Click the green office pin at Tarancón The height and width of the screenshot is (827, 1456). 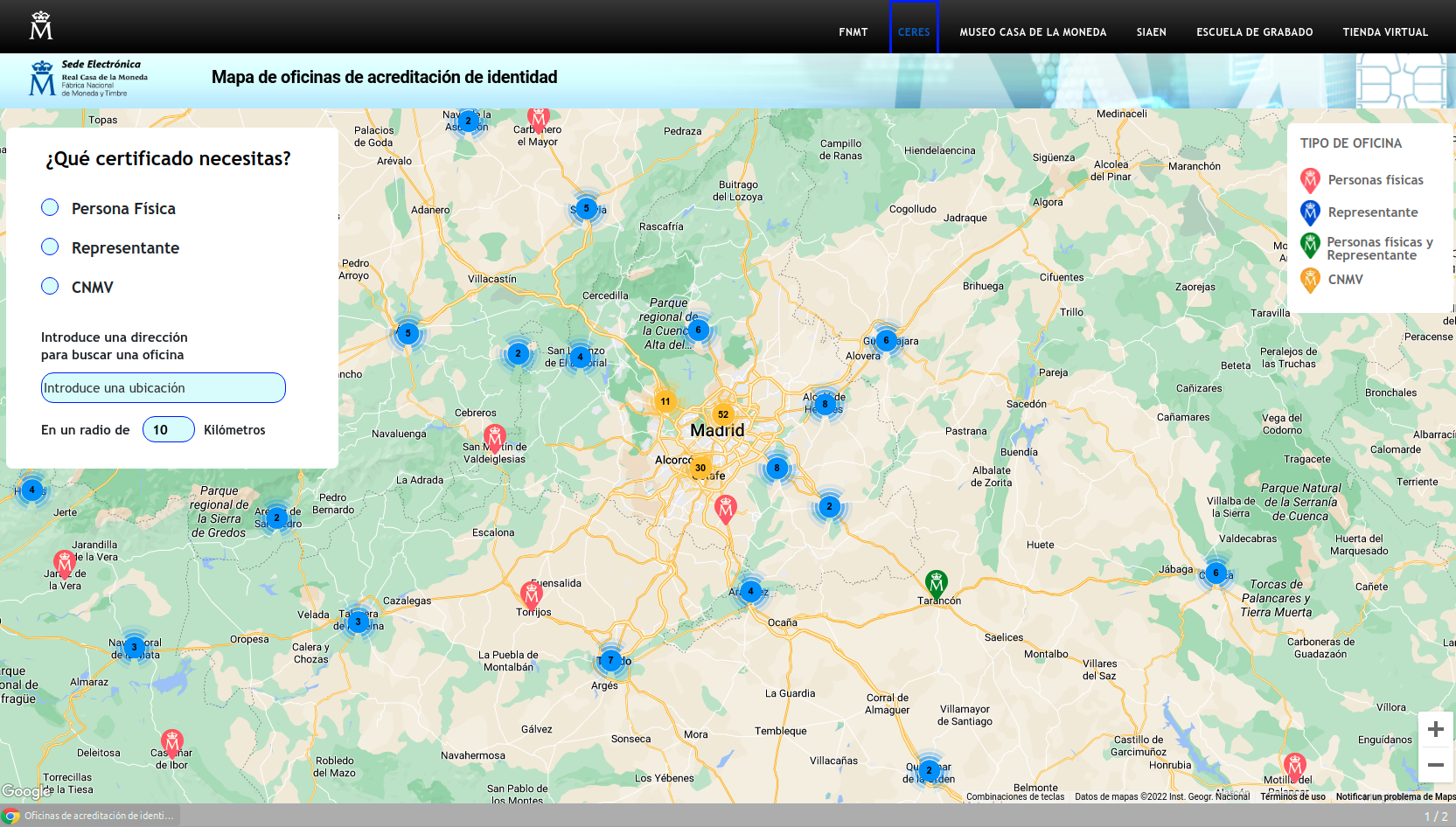936,584
